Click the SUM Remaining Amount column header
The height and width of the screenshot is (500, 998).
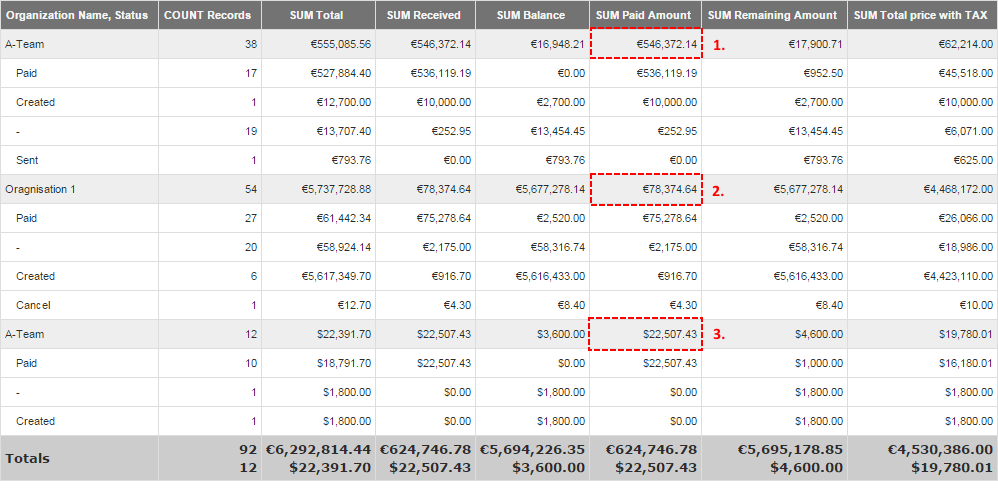[772, 15]
